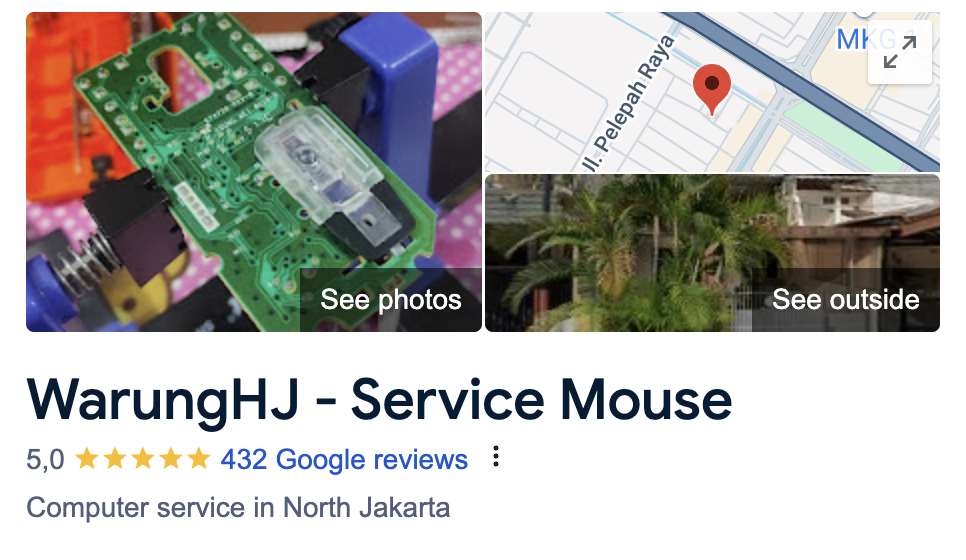966x560 pixels.
Task: Click the fourth yellow rating star
Action: click(171, 458)
